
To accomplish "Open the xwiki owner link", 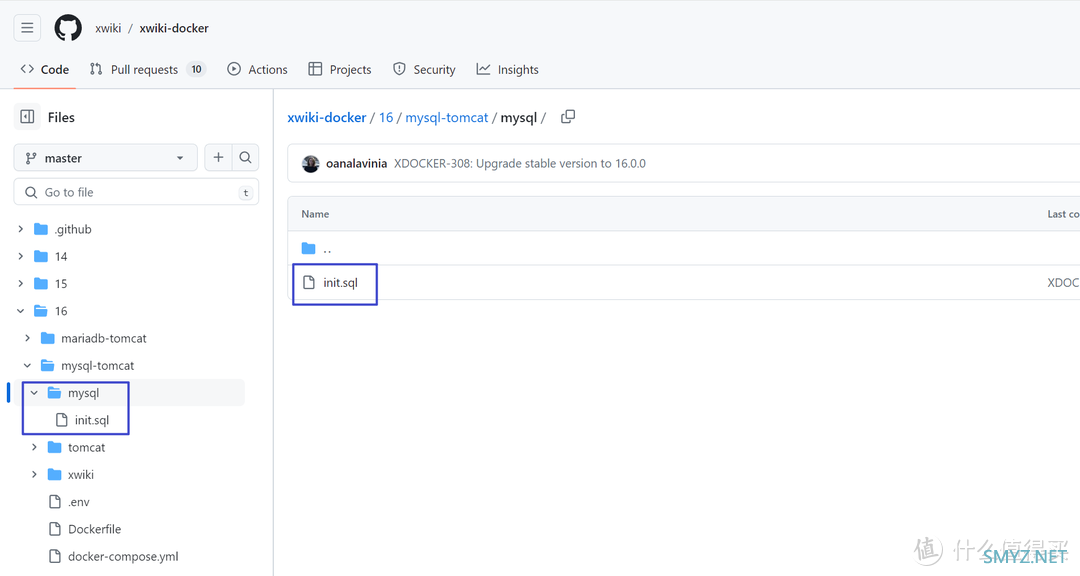I will (x=108, y=28).
